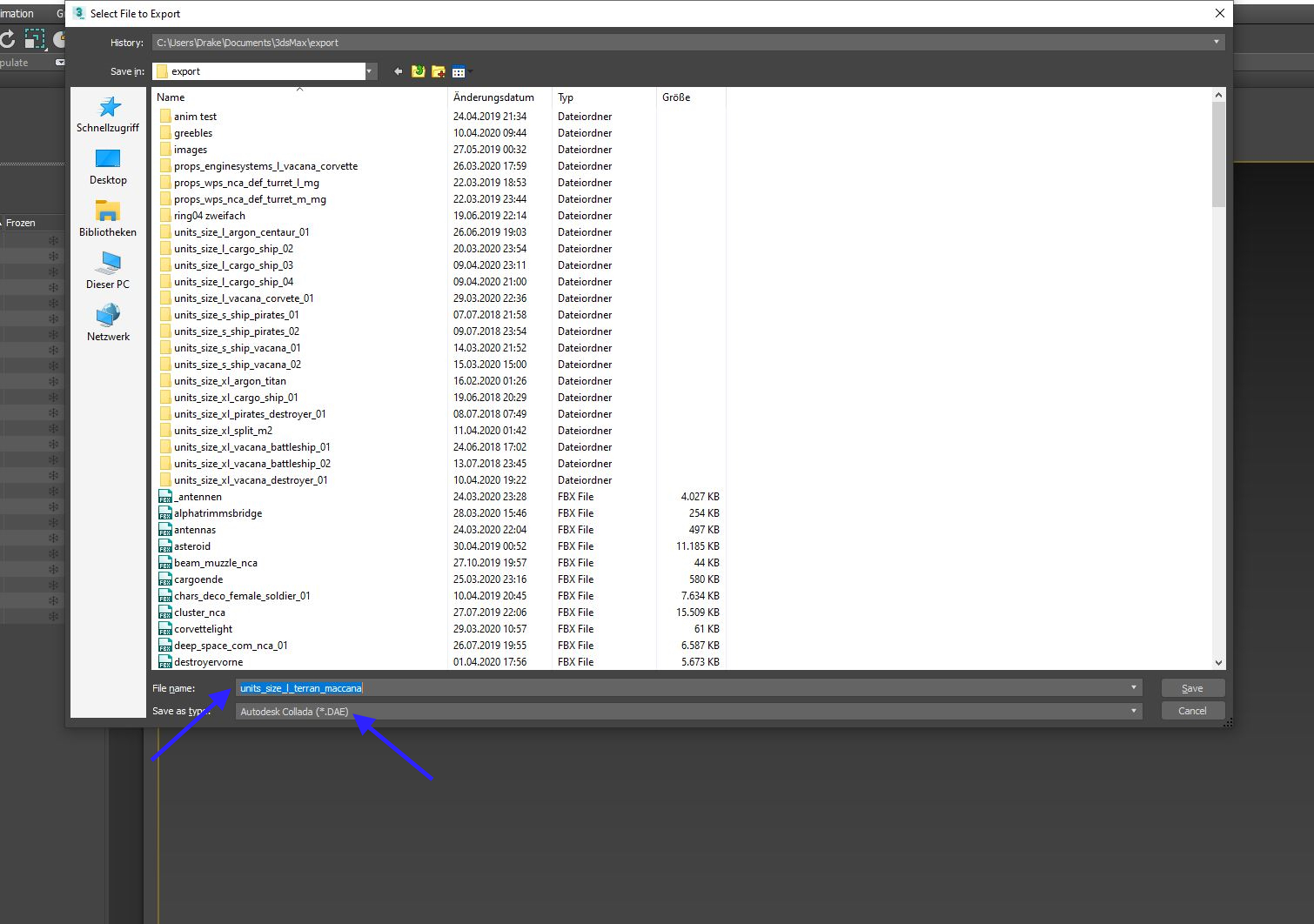Image resolution: width=1314 pixels, height=924 pixels.
Task: Sort files by Änderungsdatum column
Action: pyautogui.click(x=493, y=97)
